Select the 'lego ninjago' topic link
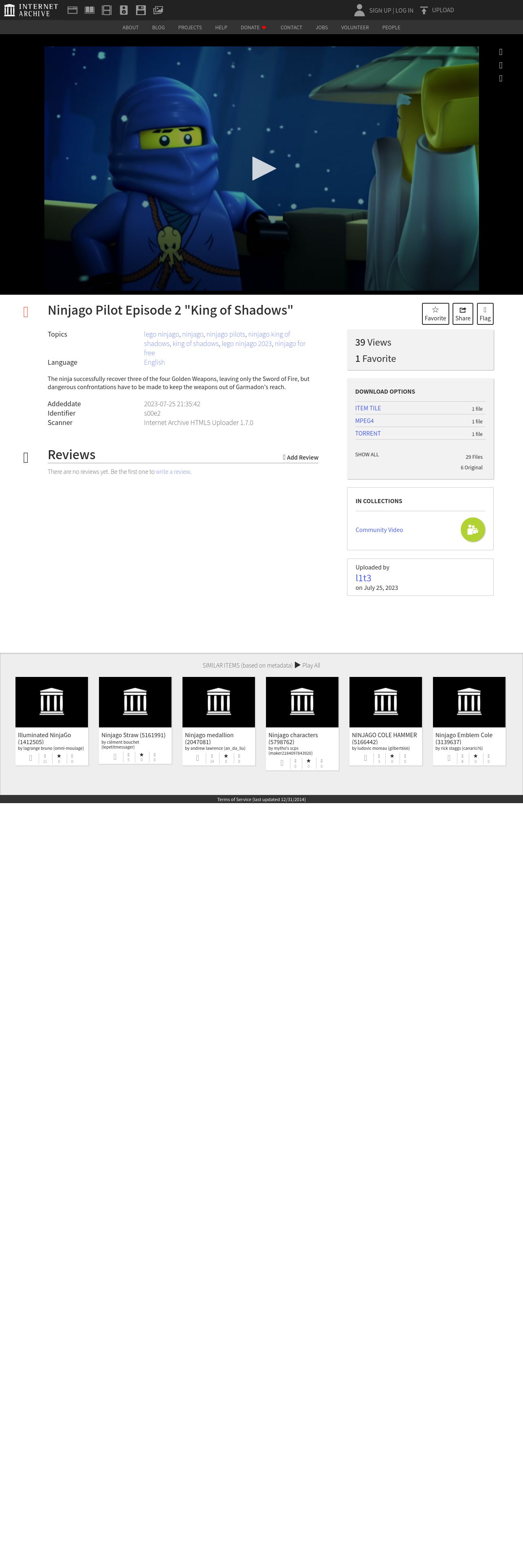Screen dimensions: 523x1568 pyautogui.click(x=161, y=334)
